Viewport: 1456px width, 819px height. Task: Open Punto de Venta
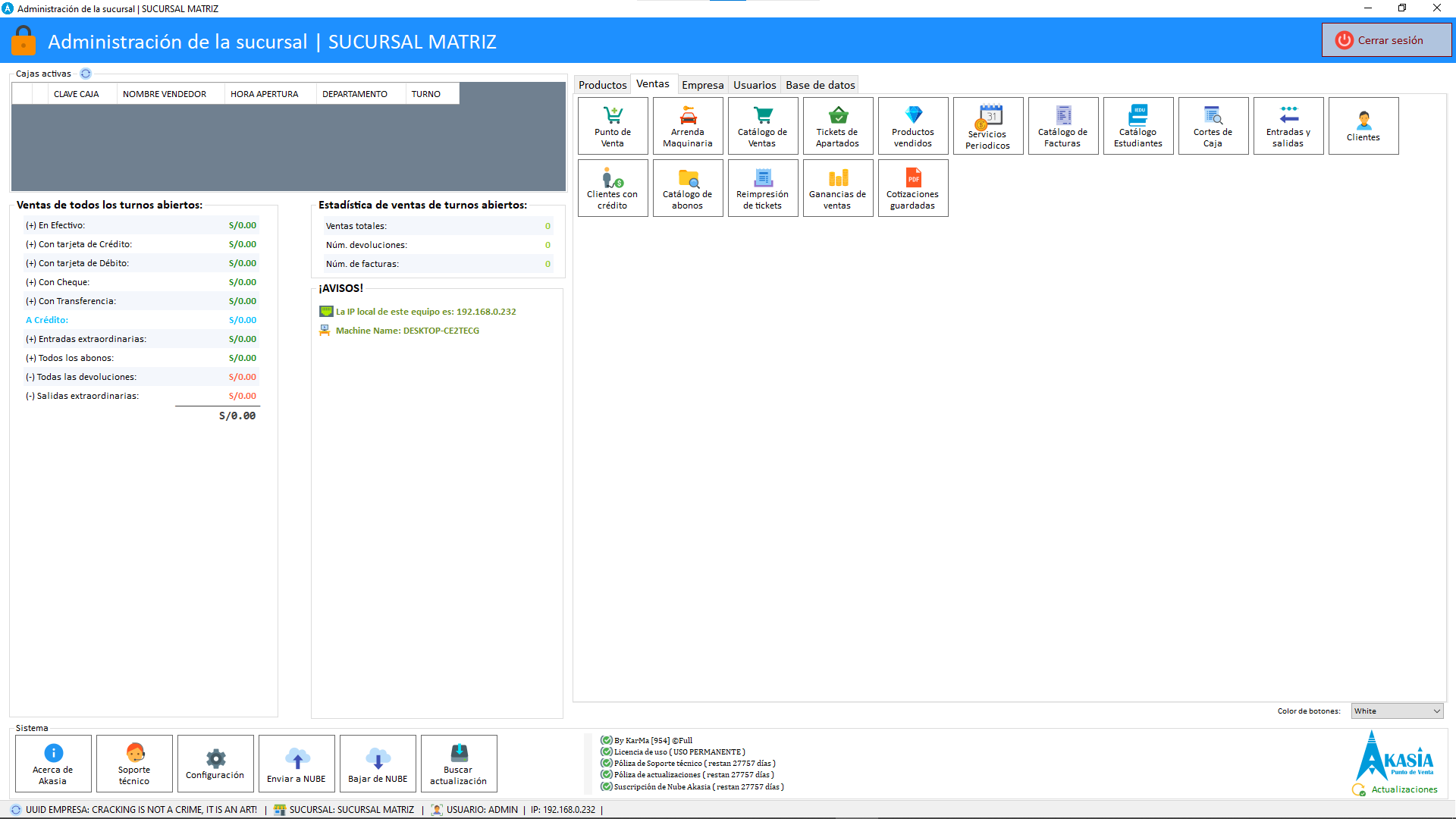click(x=613, y=126)
